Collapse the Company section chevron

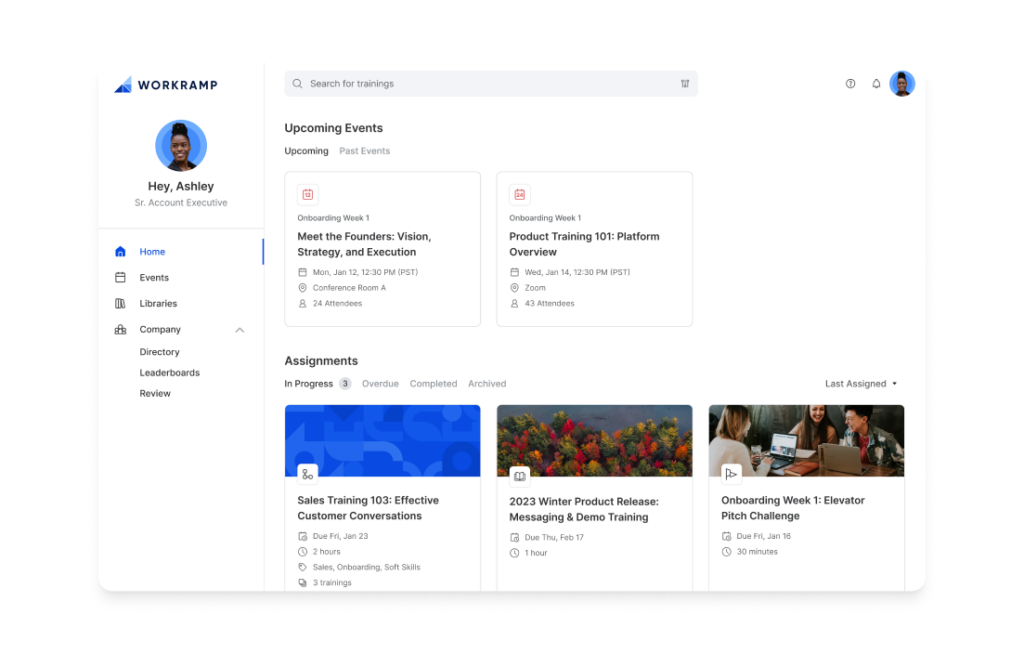point(240,330)
